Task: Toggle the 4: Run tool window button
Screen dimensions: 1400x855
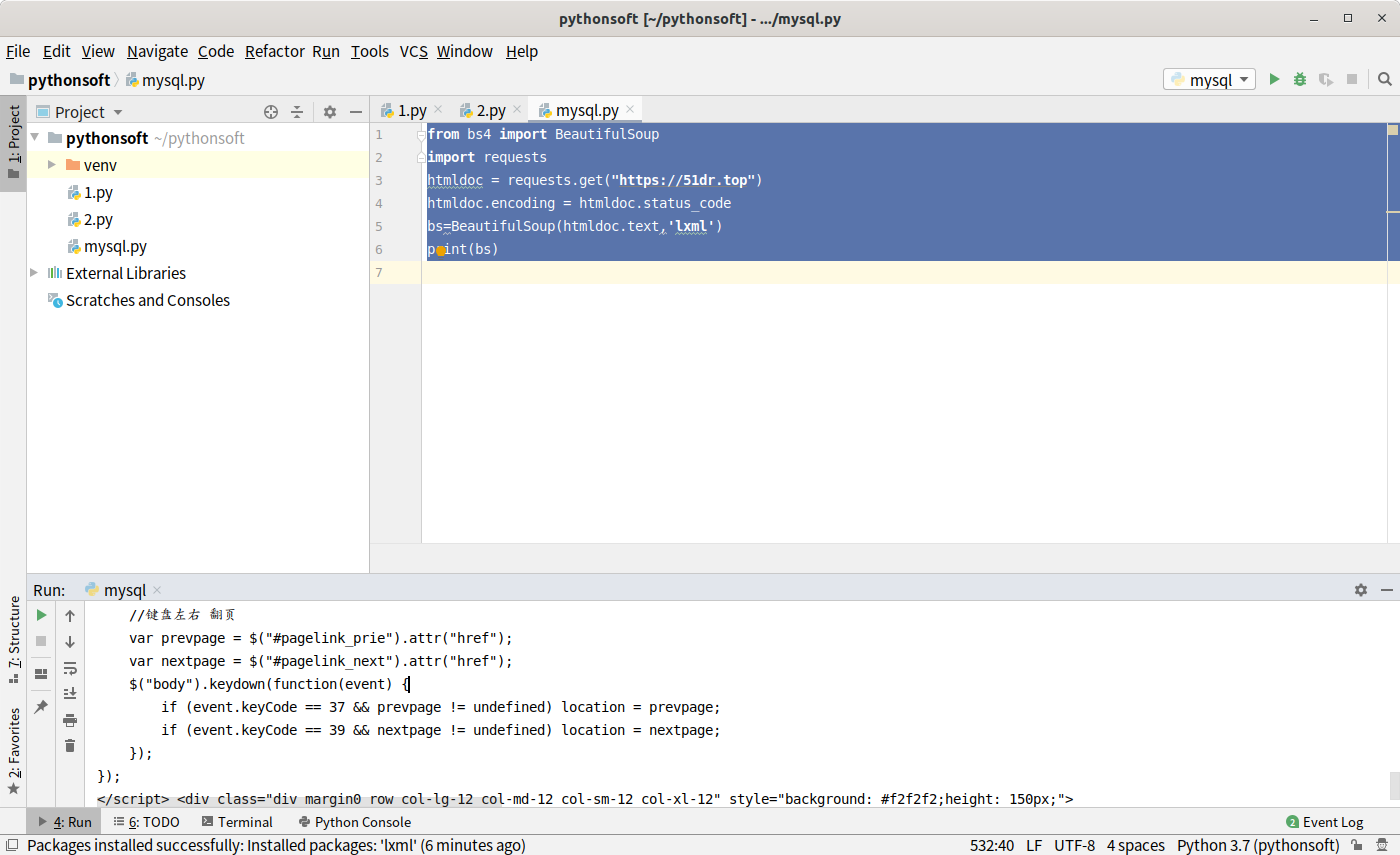Action: coord(64,822)
